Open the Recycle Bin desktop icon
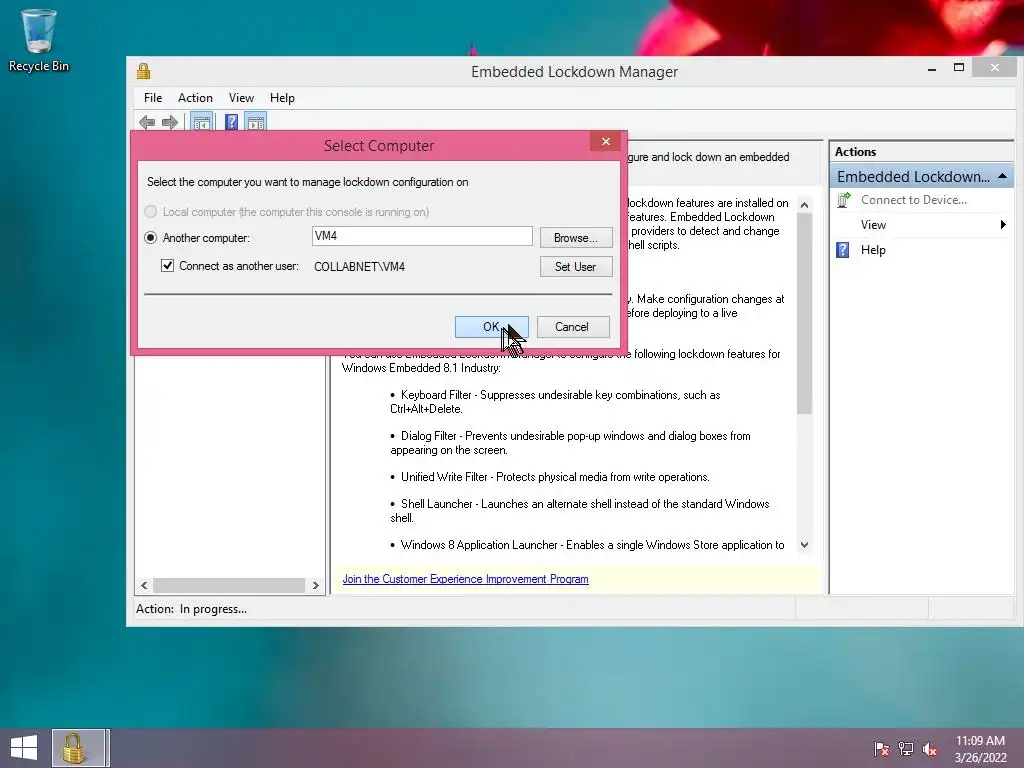The image size is (1024, 768). point(39,40)
